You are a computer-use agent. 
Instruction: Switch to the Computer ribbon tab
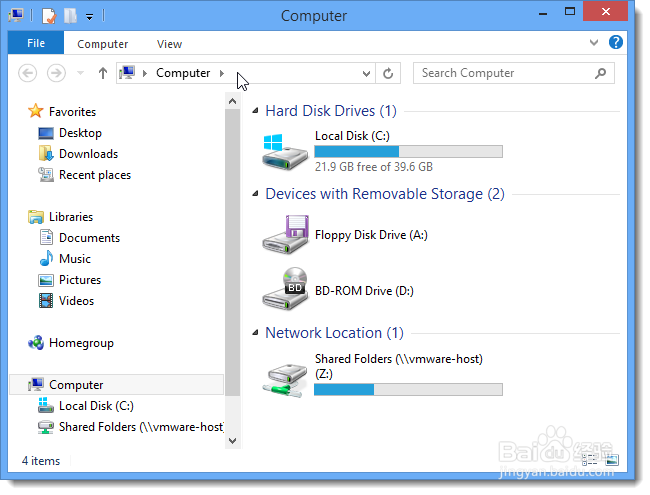click(x=102, y=44)
